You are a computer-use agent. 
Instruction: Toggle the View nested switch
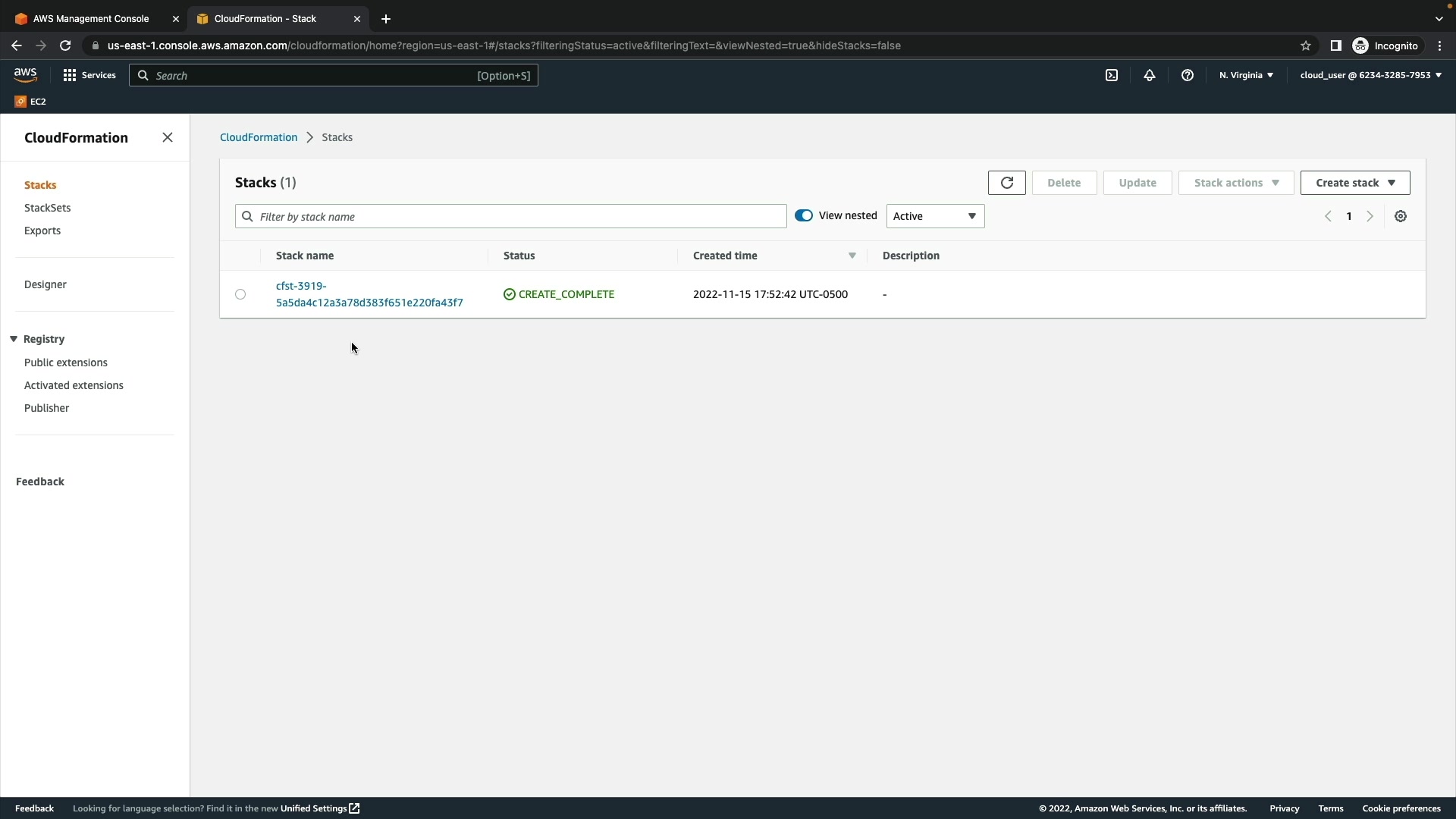coord(803,215)
